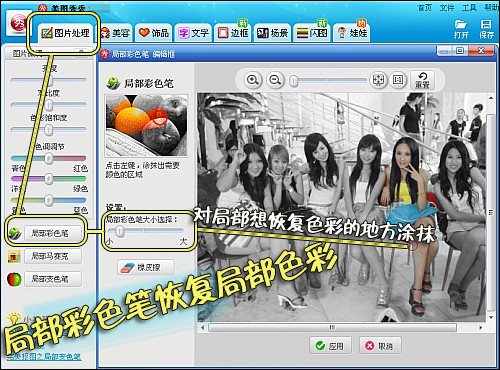This screenshot has height=370, width=500.
Task: Open the 工具 tools menu
Action: point(469,8)
